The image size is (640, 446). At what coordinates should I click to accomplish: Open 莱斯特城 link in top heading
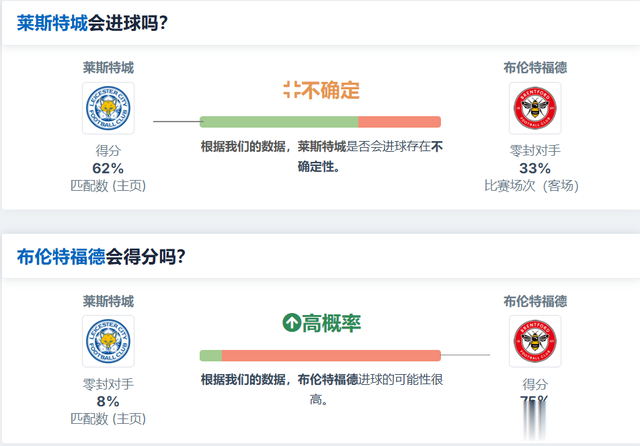point(52,23)
